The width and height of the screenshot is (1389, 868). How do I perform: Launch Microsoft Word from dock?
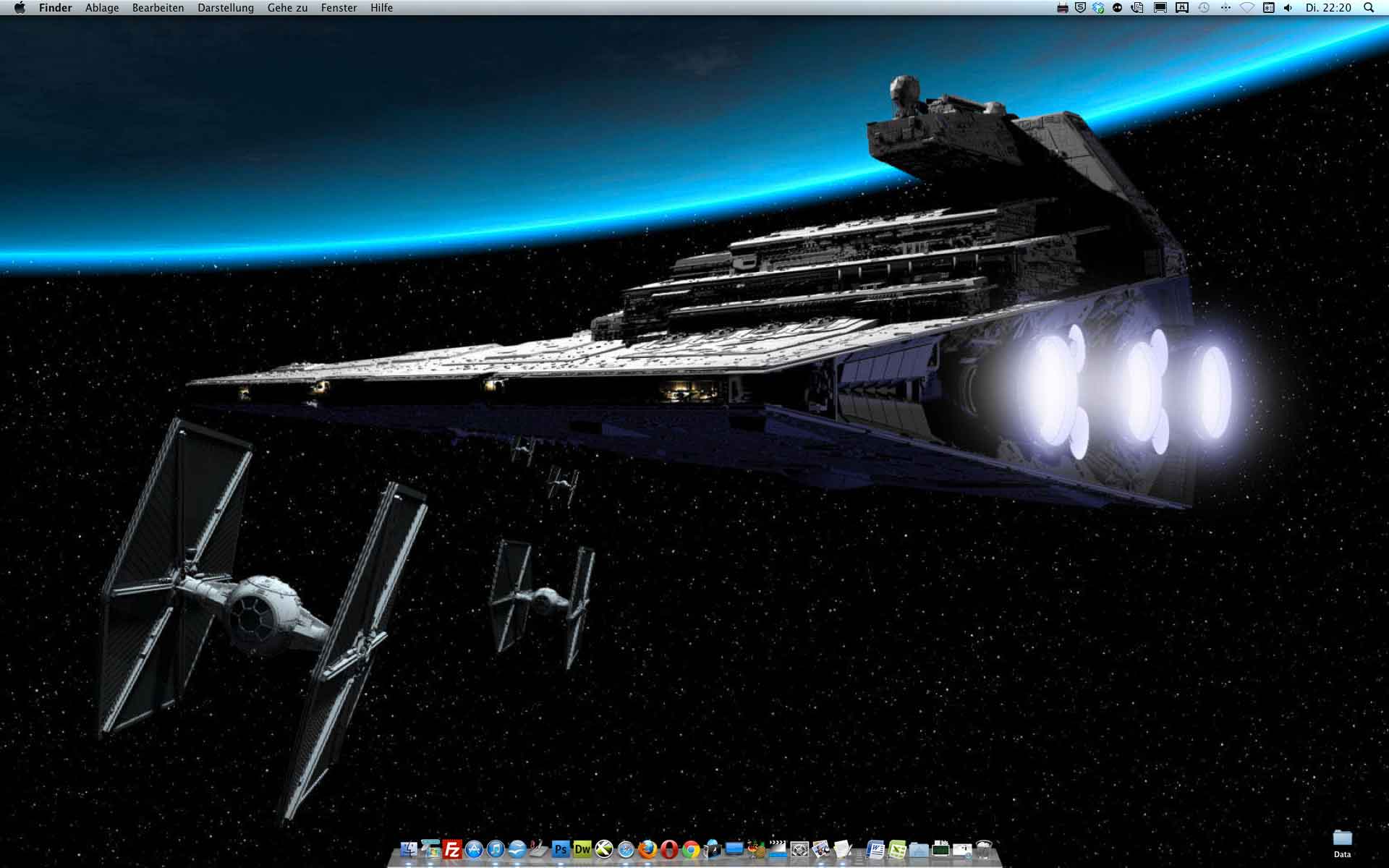875,849
